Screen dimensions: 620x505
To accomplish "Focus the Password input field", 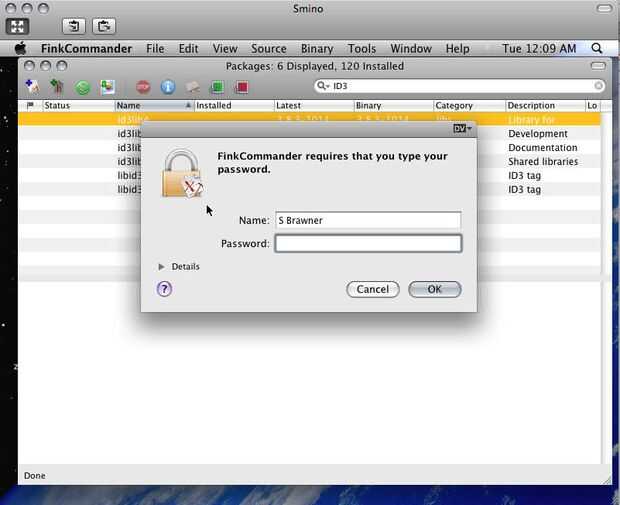I will coord(368,244).
